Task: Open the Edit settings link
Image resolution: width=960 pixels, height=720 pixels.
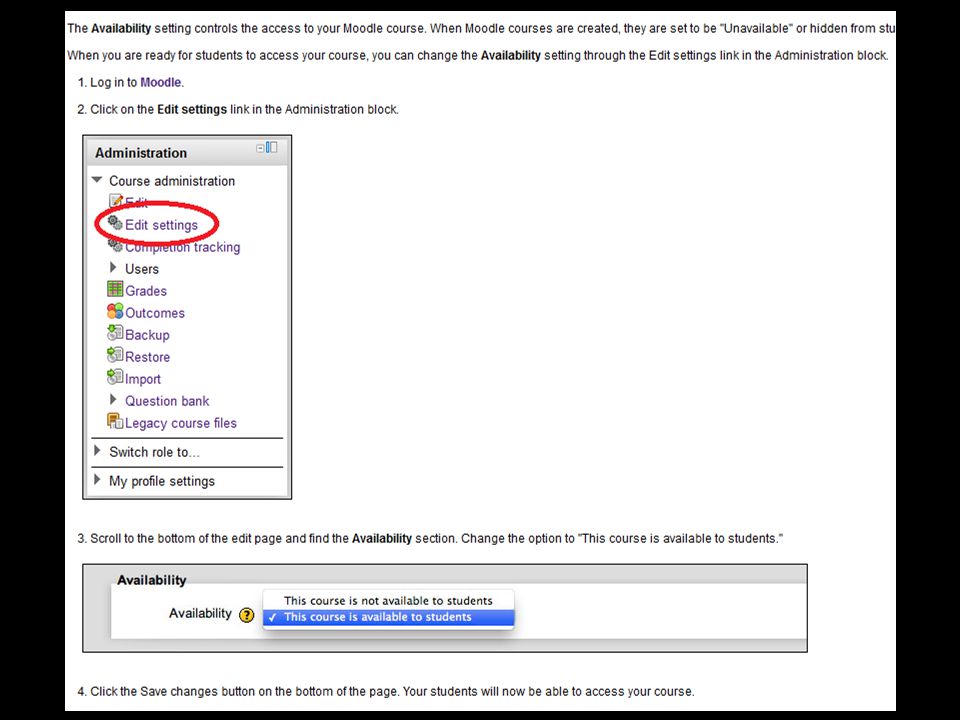Action: tap(162, 225)
